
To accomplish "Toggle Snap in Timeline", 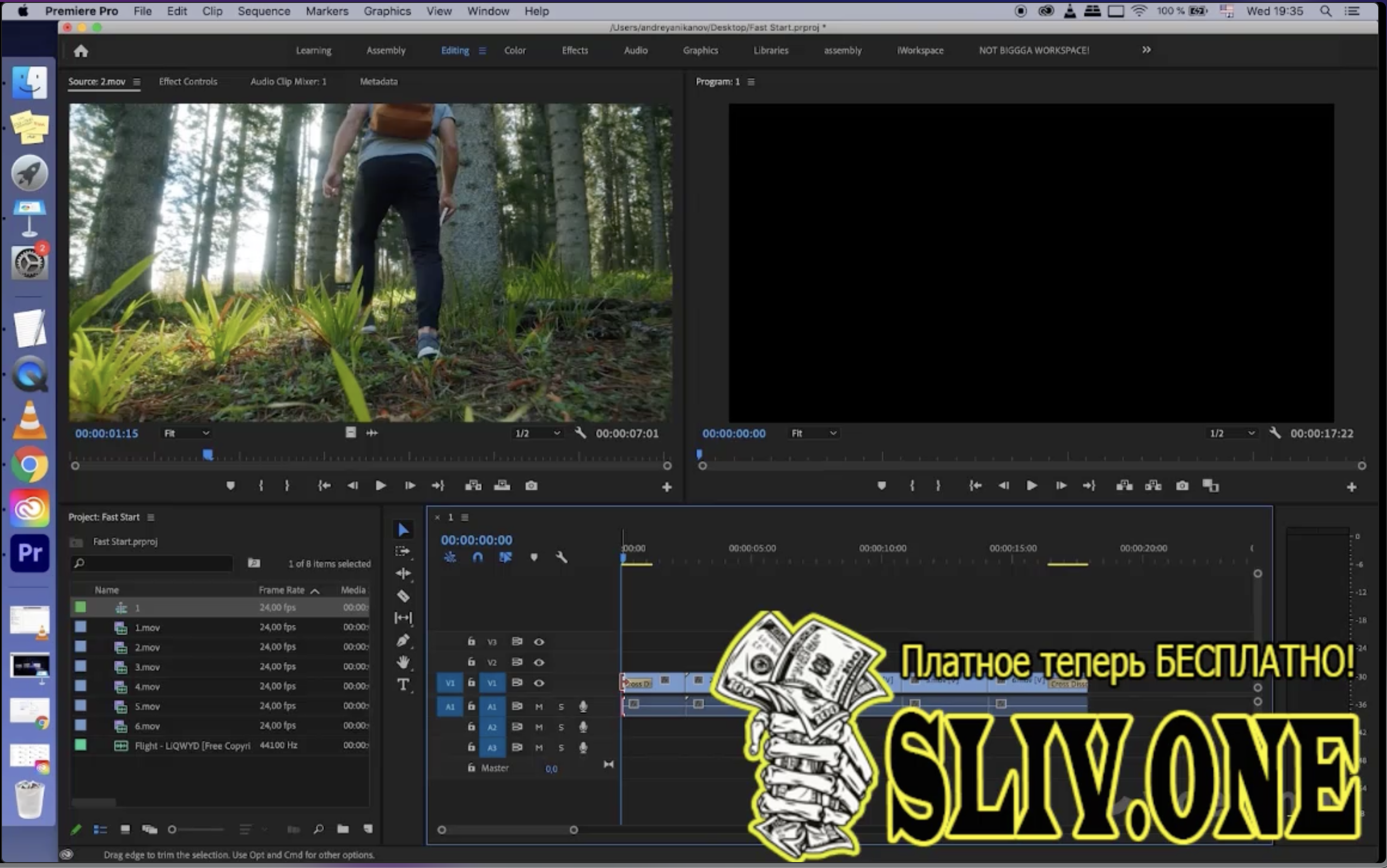I will click(x=478, y=557).
